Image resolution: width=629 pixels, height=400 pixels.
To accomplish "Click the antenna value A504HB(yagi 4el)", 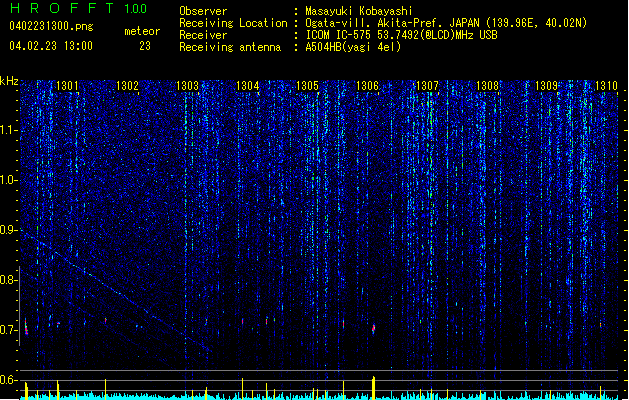I will (x=353, y=47).
